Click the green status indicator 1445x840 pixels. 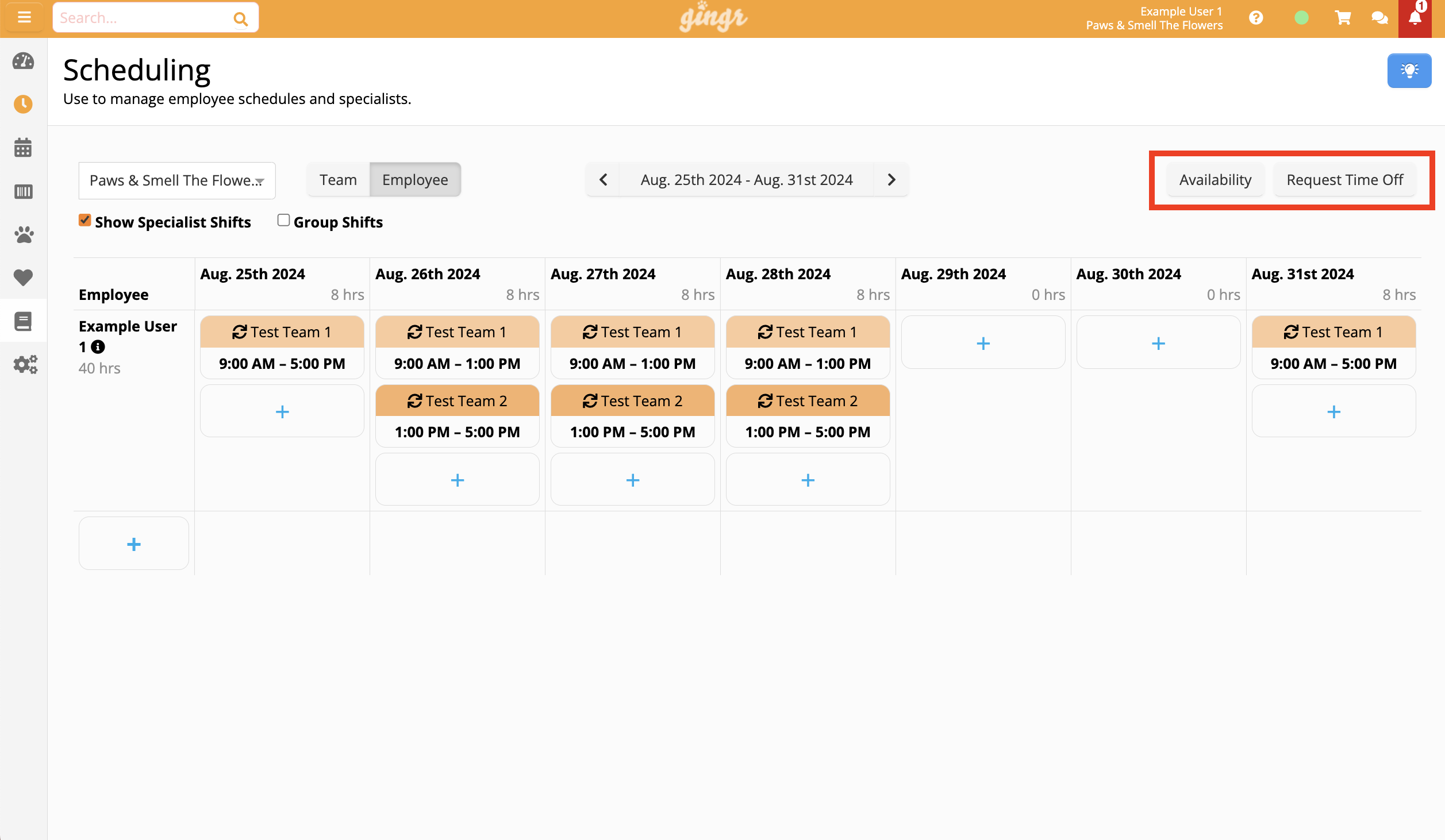[1301, 18]
